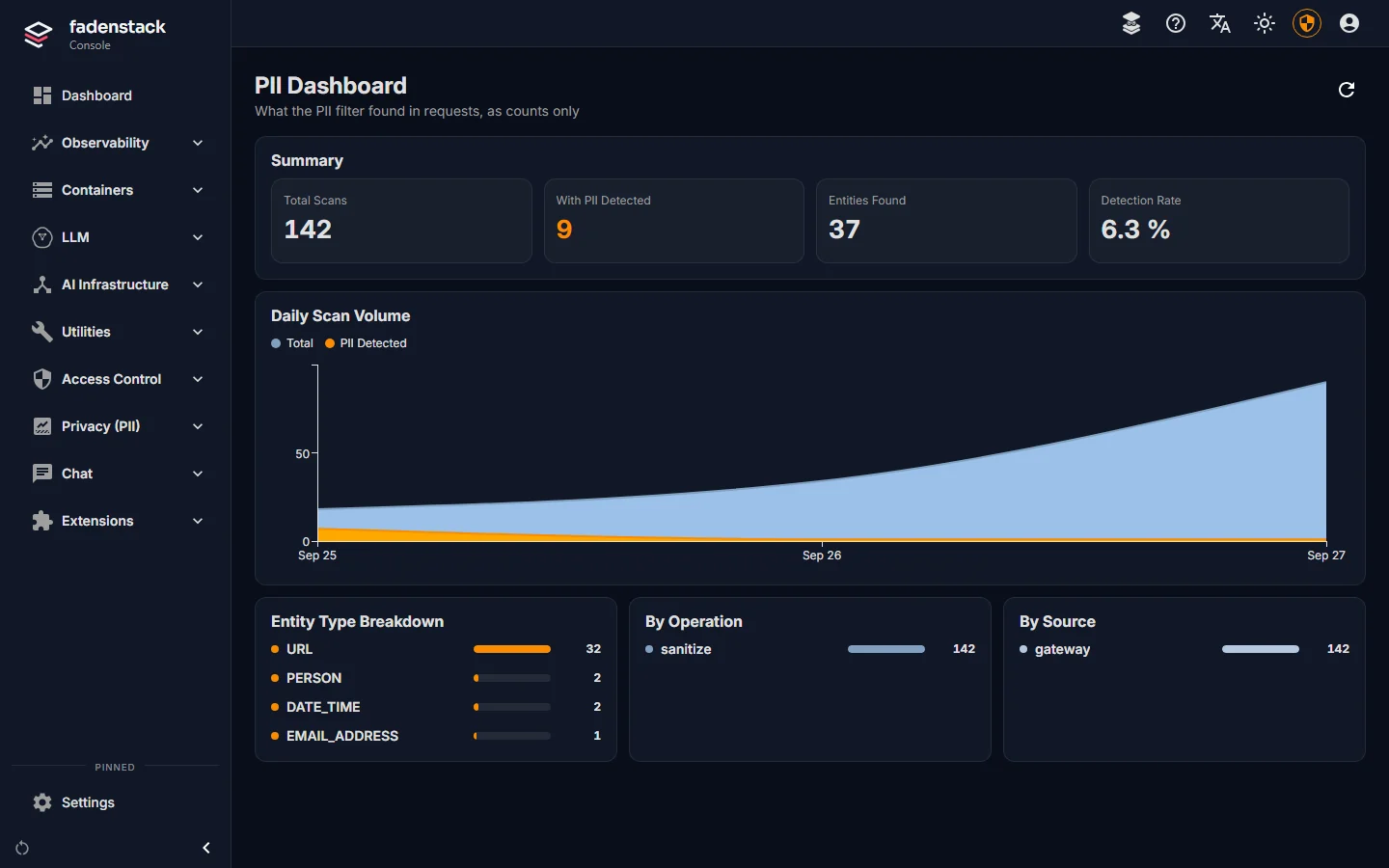Viewport: 1389px width, 868px height.
Task: Click the Access Control shield icon
Action: (x=41, y=379)
